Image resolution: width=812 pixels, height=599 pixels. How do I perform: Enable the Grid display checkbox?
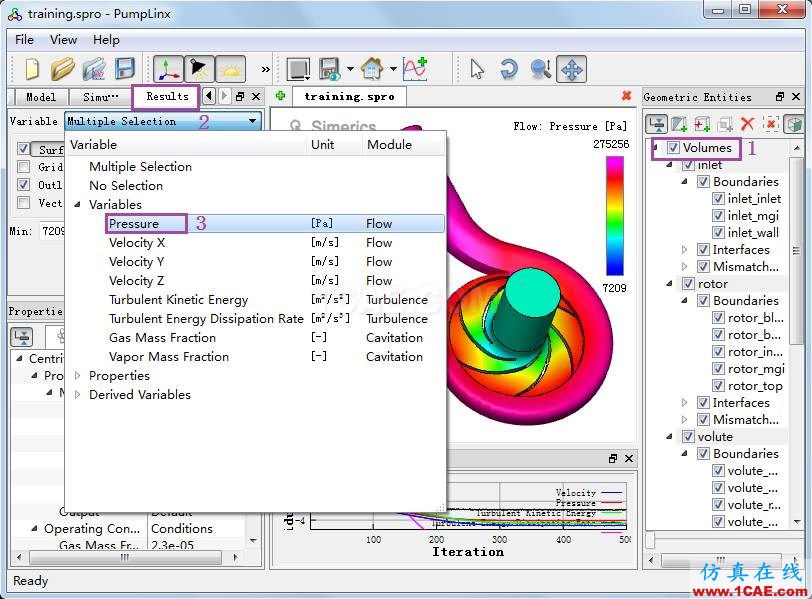[x=23, y=167]
